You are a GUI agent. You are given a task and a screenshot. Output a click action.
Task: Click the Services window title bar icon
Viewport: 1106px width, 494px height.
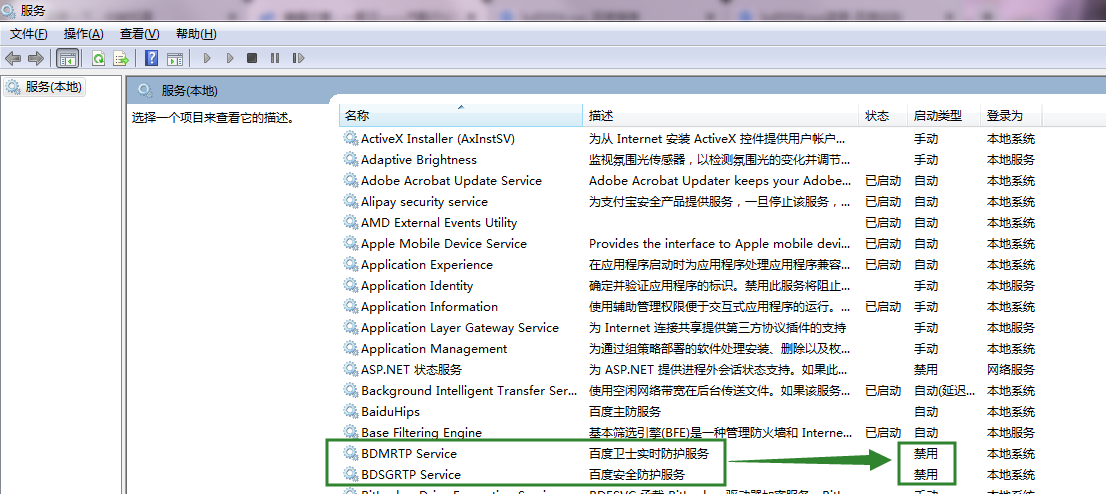9,11
